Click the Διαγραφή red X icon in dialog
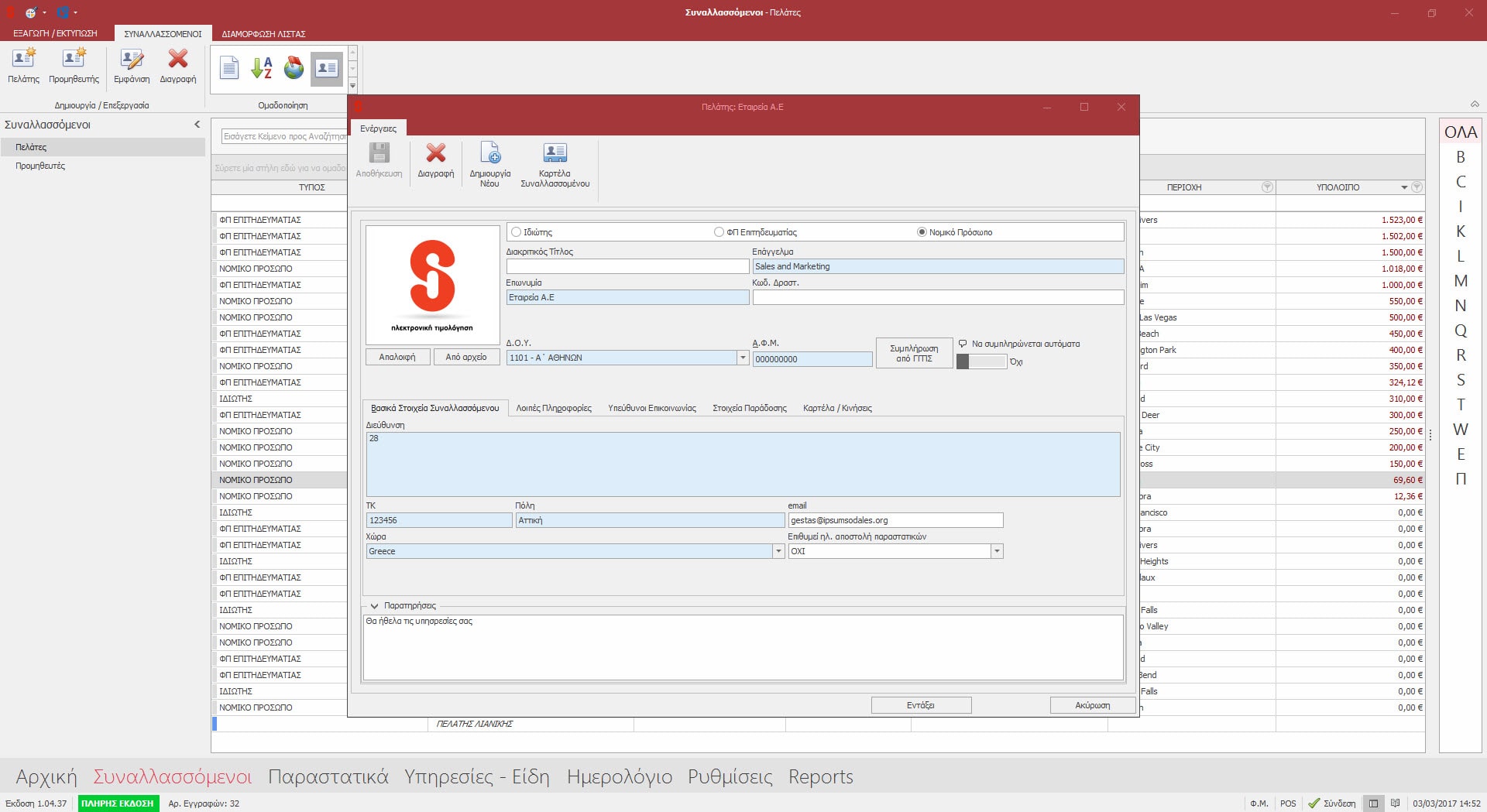 click(435, 154)
